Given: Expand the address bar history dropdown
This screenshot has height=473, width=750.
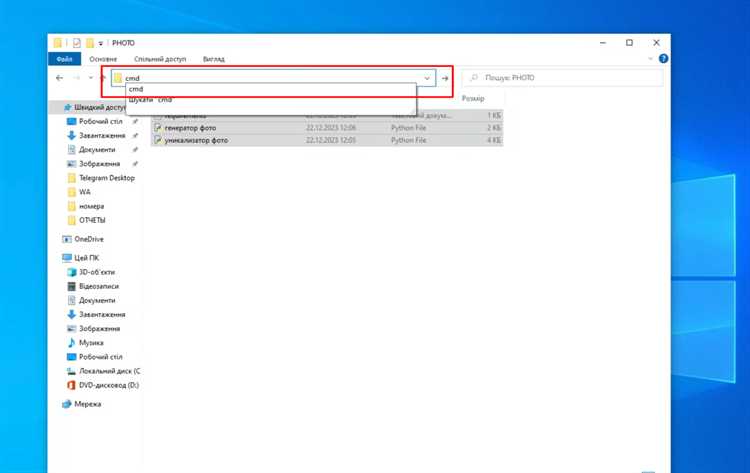Looking at the screenshot, I should (427, 78).
